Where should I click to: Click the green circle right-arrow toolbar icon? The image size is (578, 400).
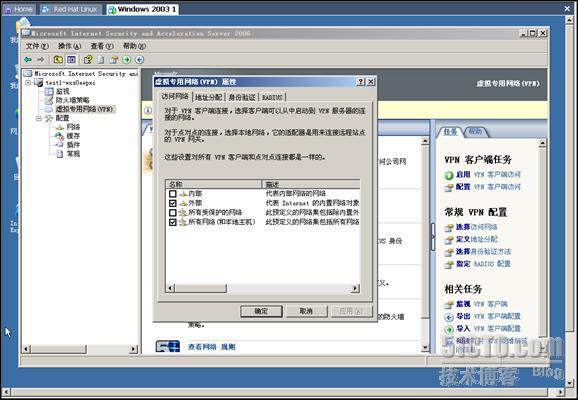click(x=126, y=59)
